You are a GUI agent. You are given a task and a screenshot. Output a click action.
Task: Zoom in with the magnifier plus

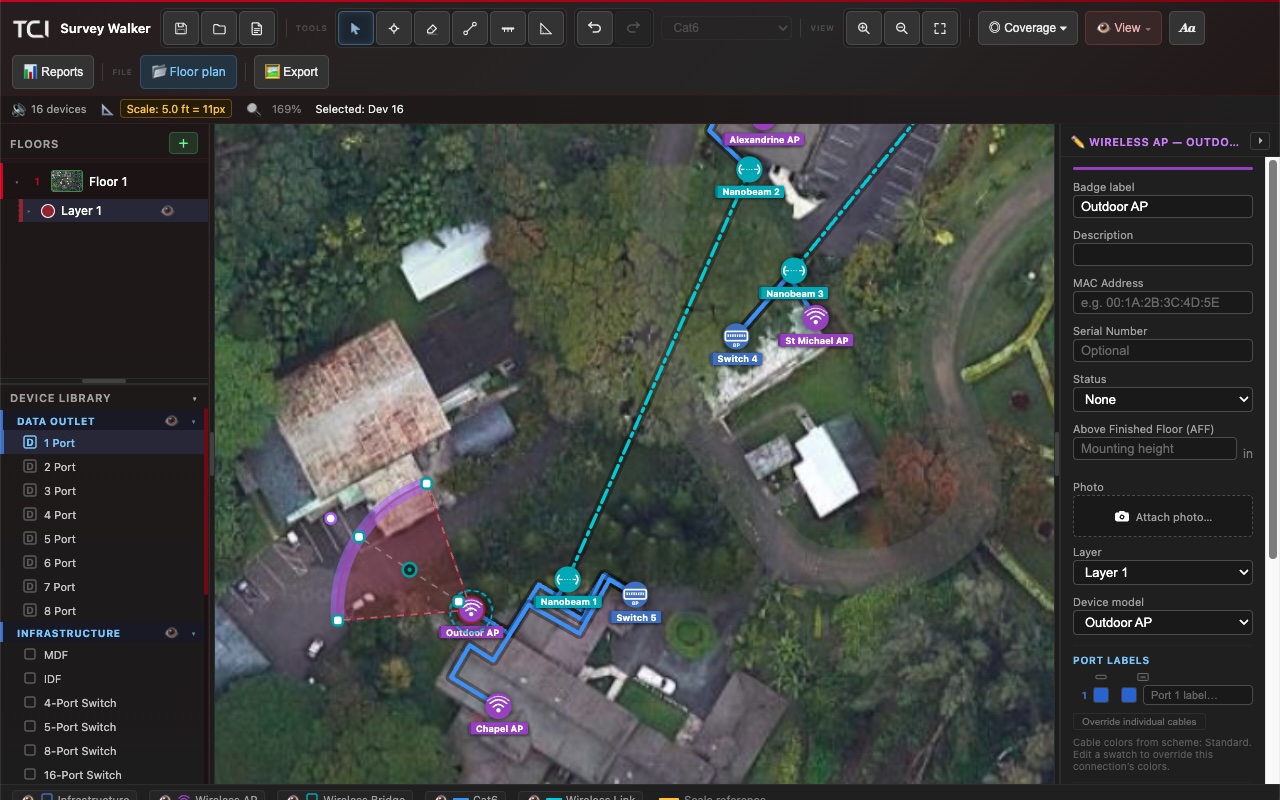tap(864, 28)
